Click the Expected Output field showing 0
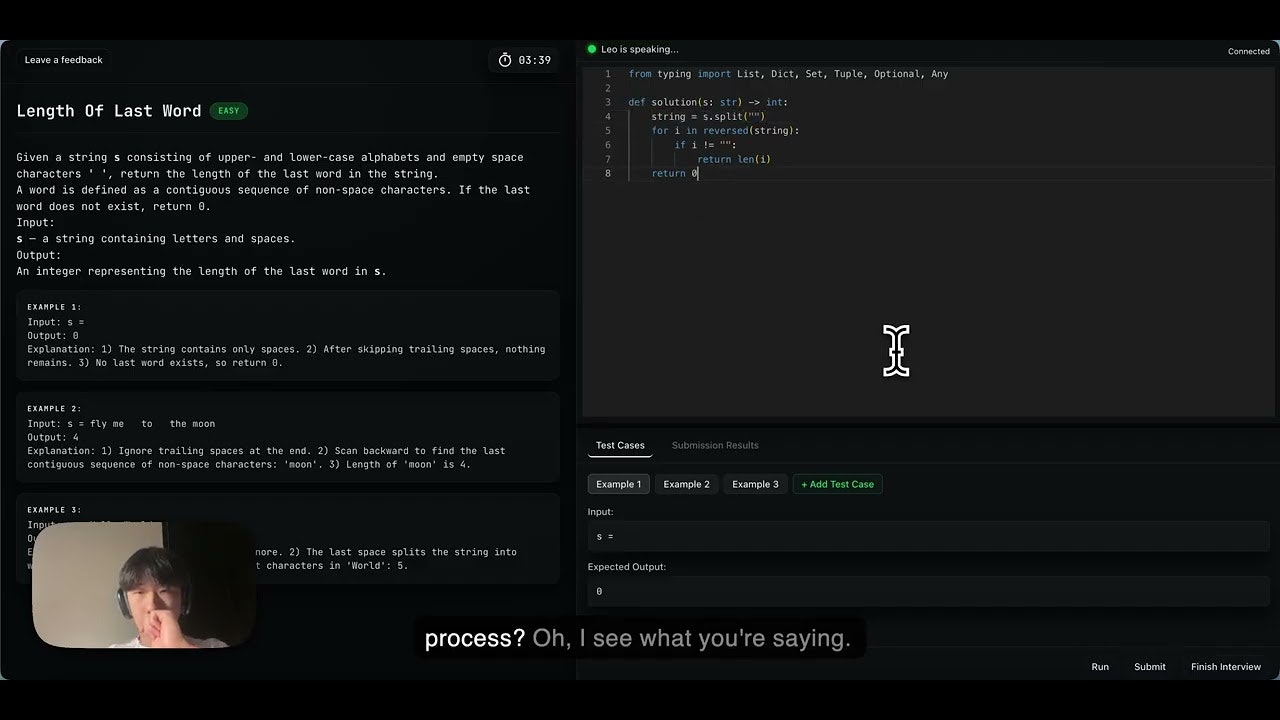The width and height of the screenshot is (1280, 720). [x=928, y=591]
